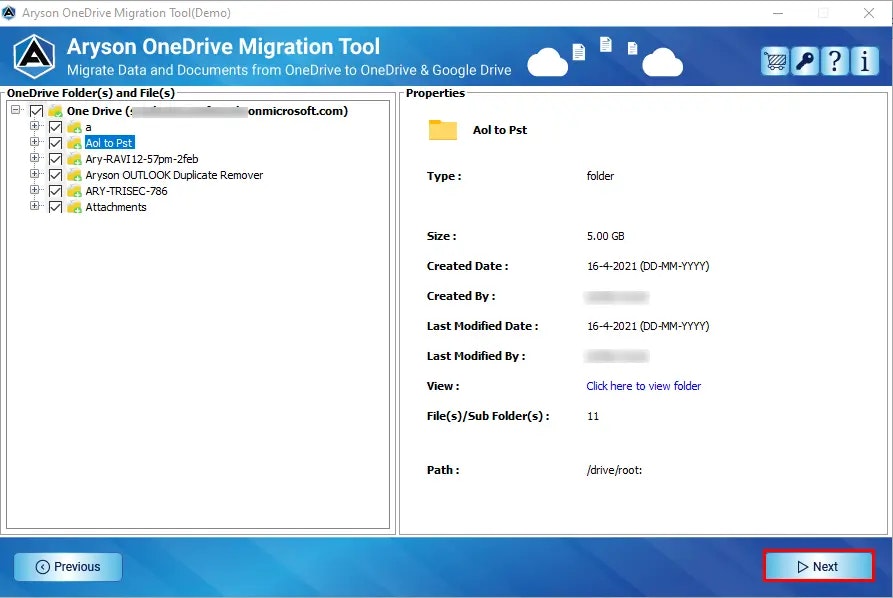Click Aol to Pst title in Properties
Screen dimensions: 893x598
pyautogui.click(x=499, y=130)
